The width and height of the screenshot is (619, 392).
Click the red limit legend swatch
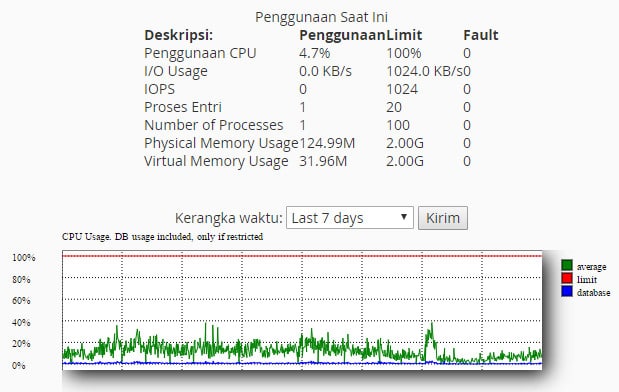[567, 278]
